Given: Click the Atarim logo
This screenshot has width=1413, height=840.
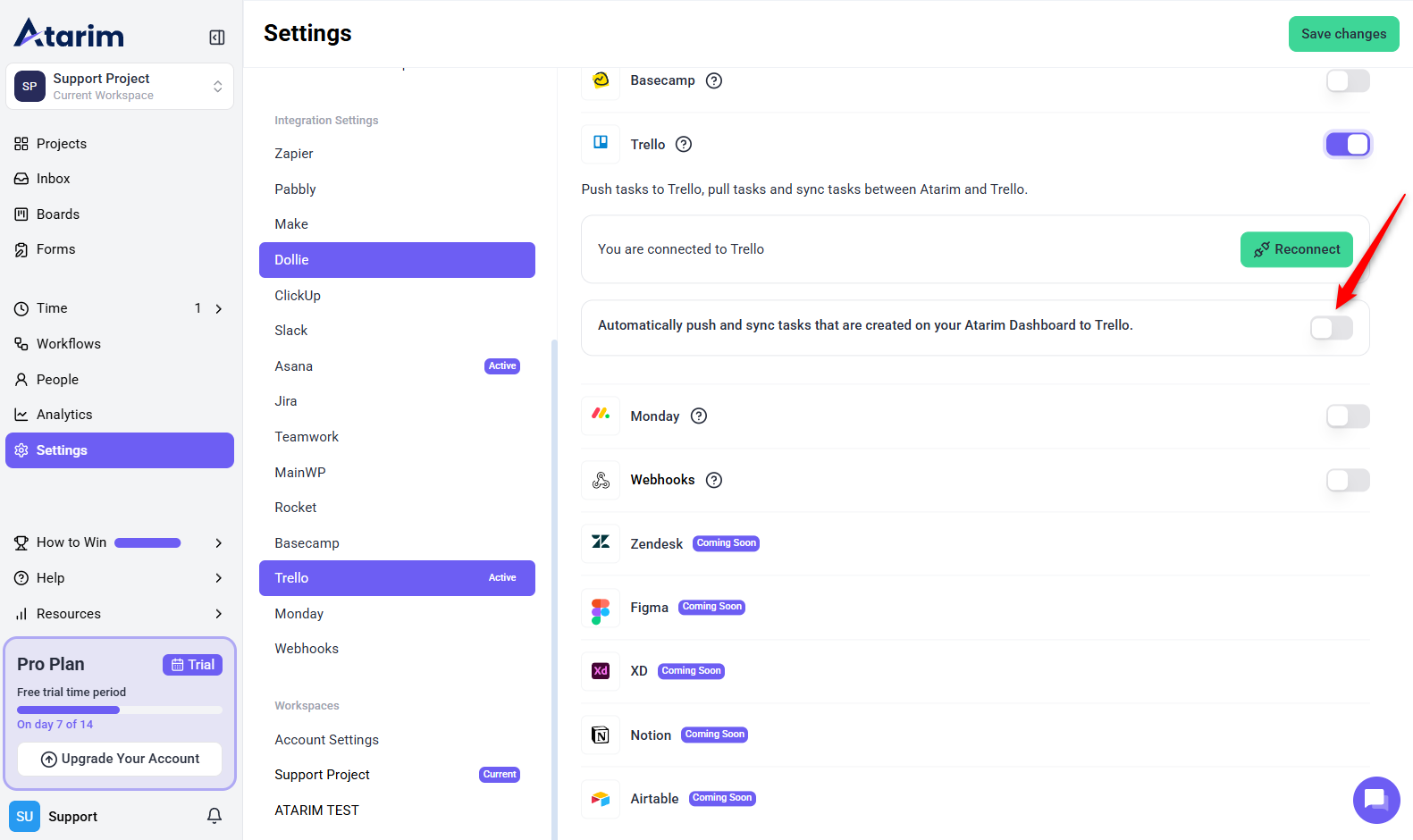Looking at the screenshot, I should pyautogui.click(x=70, y=34).
